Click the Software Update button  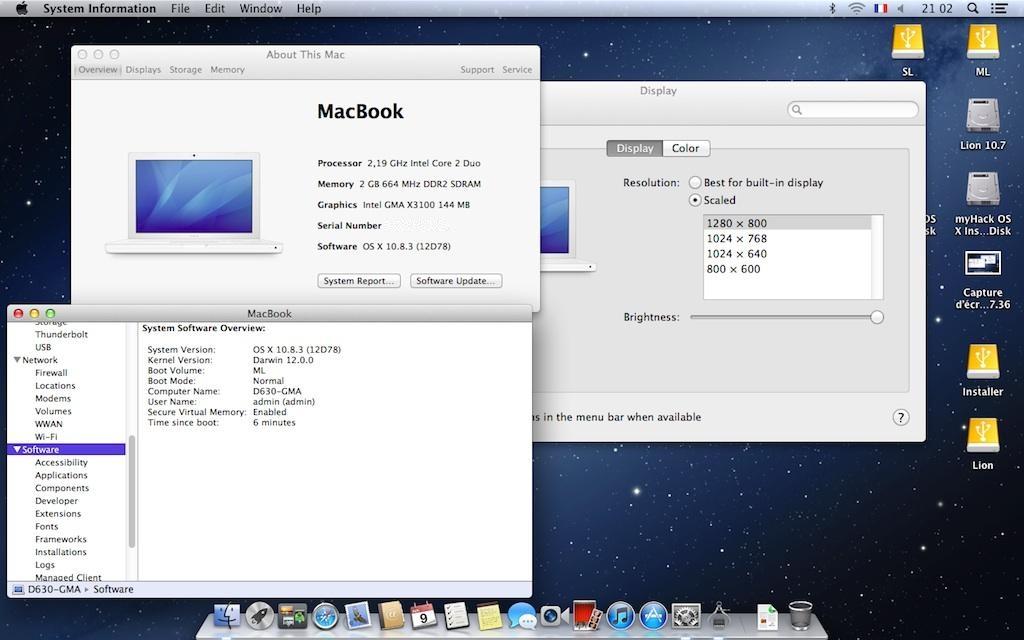point(456,281)
